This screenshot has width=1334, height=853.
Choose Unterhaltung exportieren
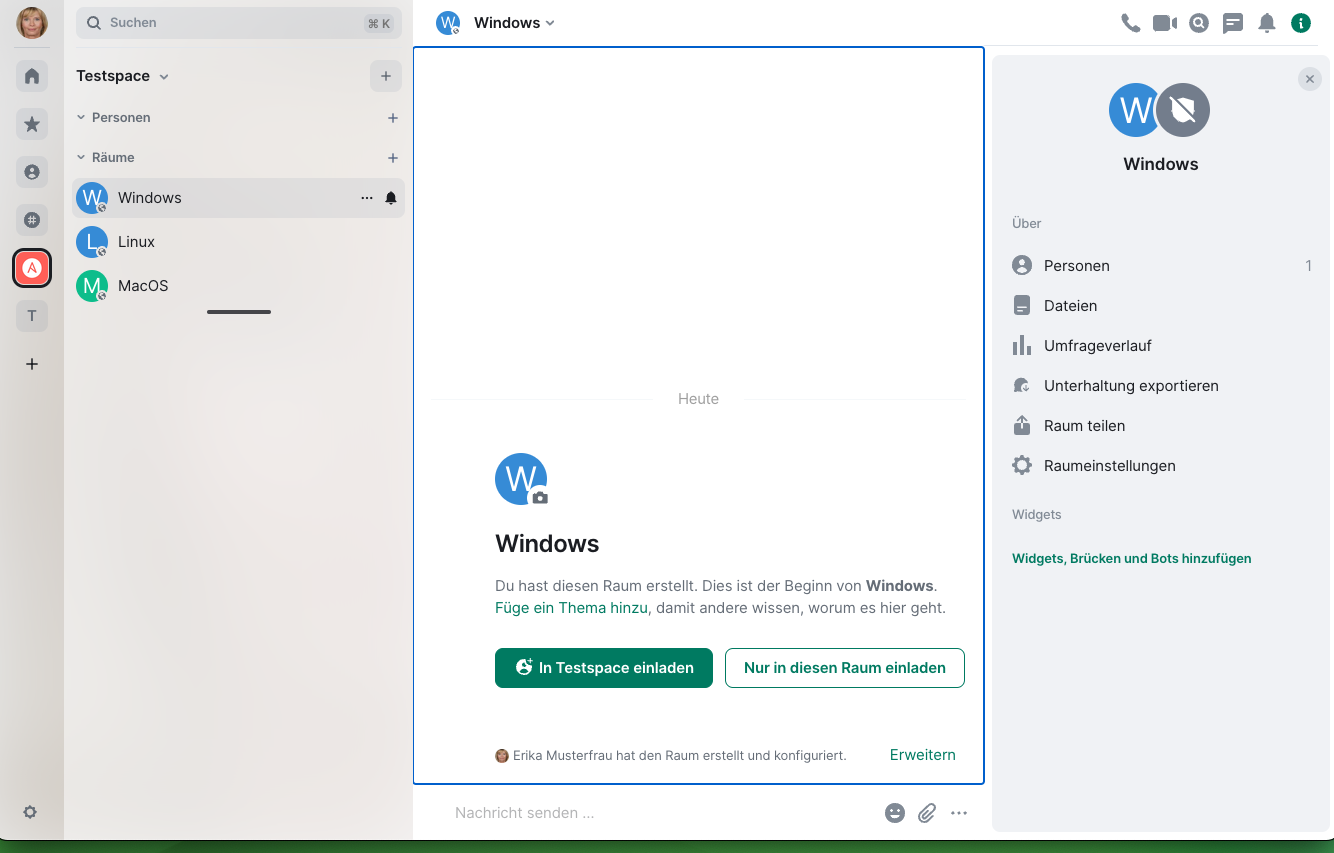pyautogui.click(x=1161, y=386)
